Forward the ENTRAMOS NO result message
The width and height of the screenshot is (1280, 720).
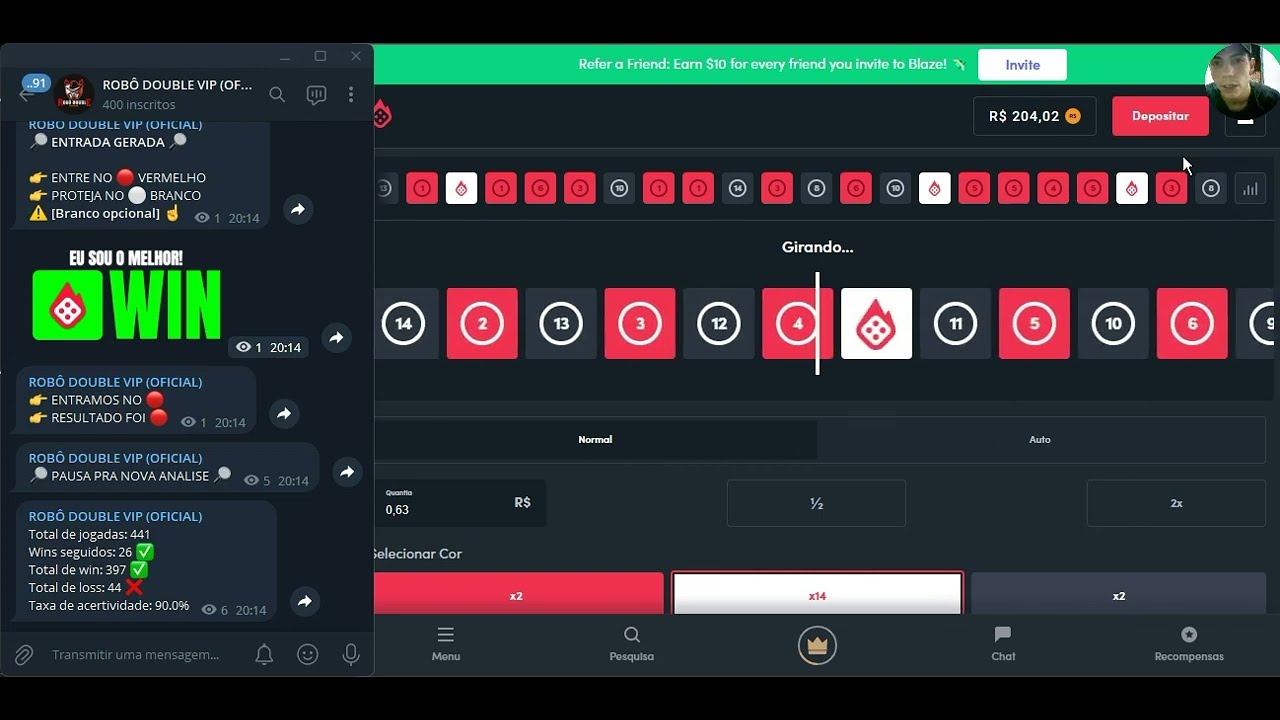tap(284, 413)
